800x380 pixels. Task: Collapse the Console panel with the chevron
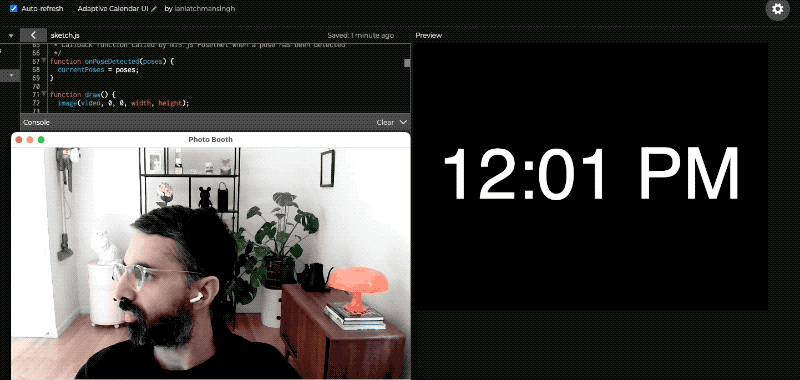click(403, 122)
